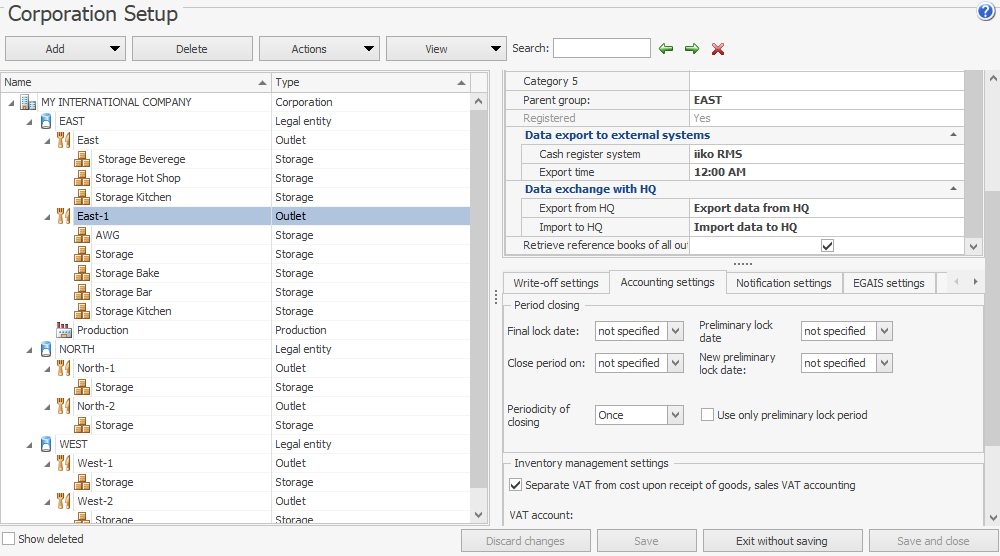Toggle Use only preliminary lock period
Viewport: 1000px width, 556px height.
(707, 415)
